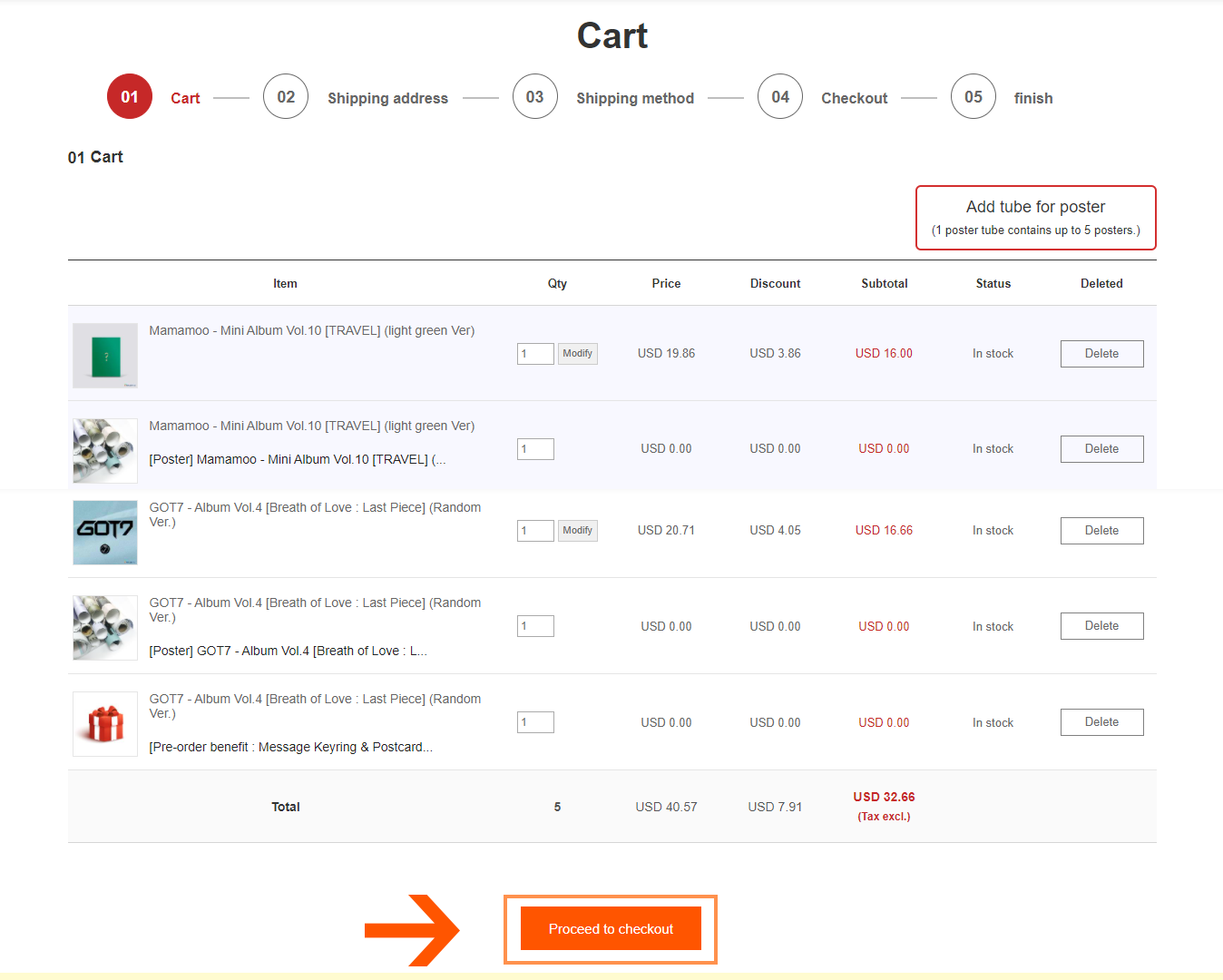The height and width of the screenshot is (980, 1223).
Task: Click discount USD 4.05
Action: pos(775,530)
